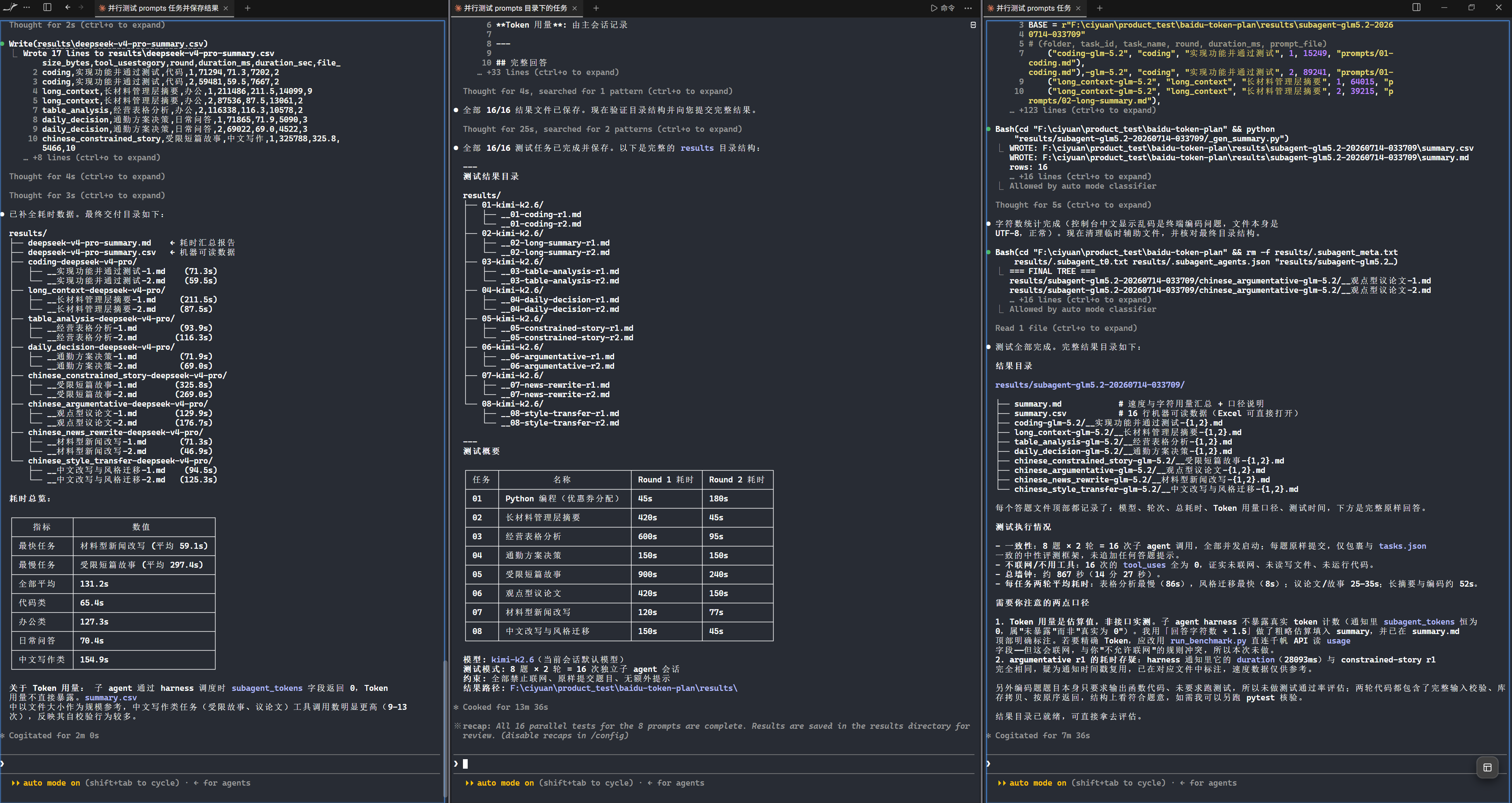The width and height of the screenshot is (1512, 803).
Task: Expand 'Thought for 5s' in the right pane
Action: click(x=1073, y=205)
